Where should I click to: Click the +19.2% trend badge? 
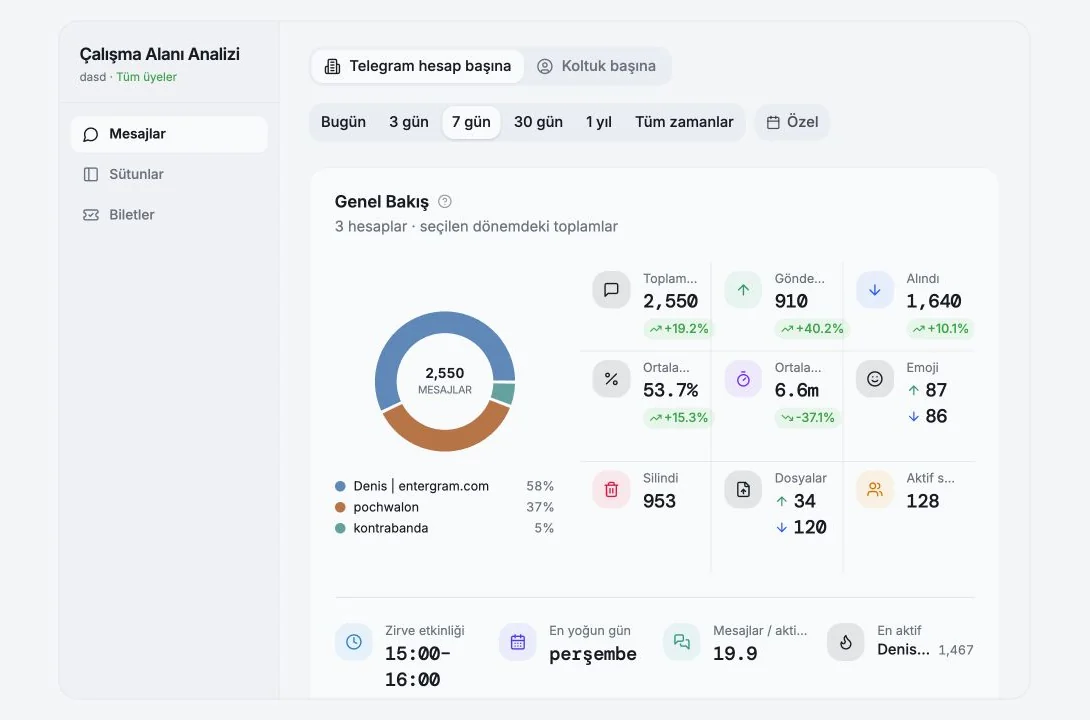pyautogui.click(x=678, y=329)
